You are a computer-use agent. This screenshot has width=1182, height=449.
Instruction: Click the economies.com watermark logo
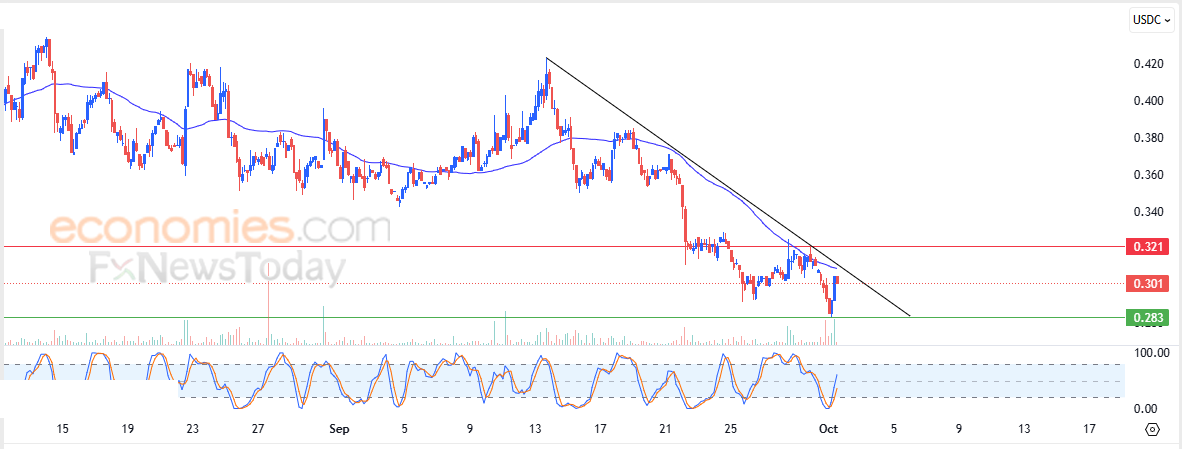tap(205, 229)
